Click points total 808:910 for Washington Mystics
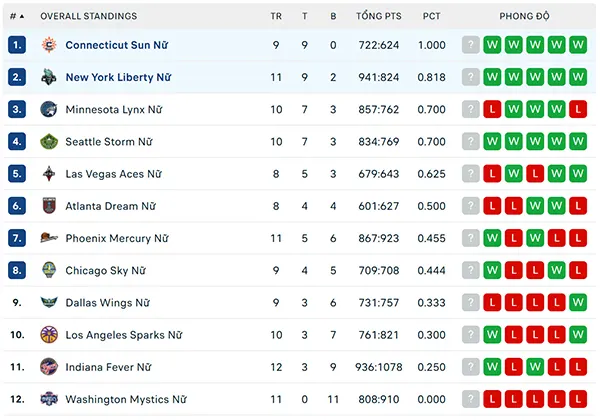The width and height of the screenshot is (600, 420). (379, 399)
